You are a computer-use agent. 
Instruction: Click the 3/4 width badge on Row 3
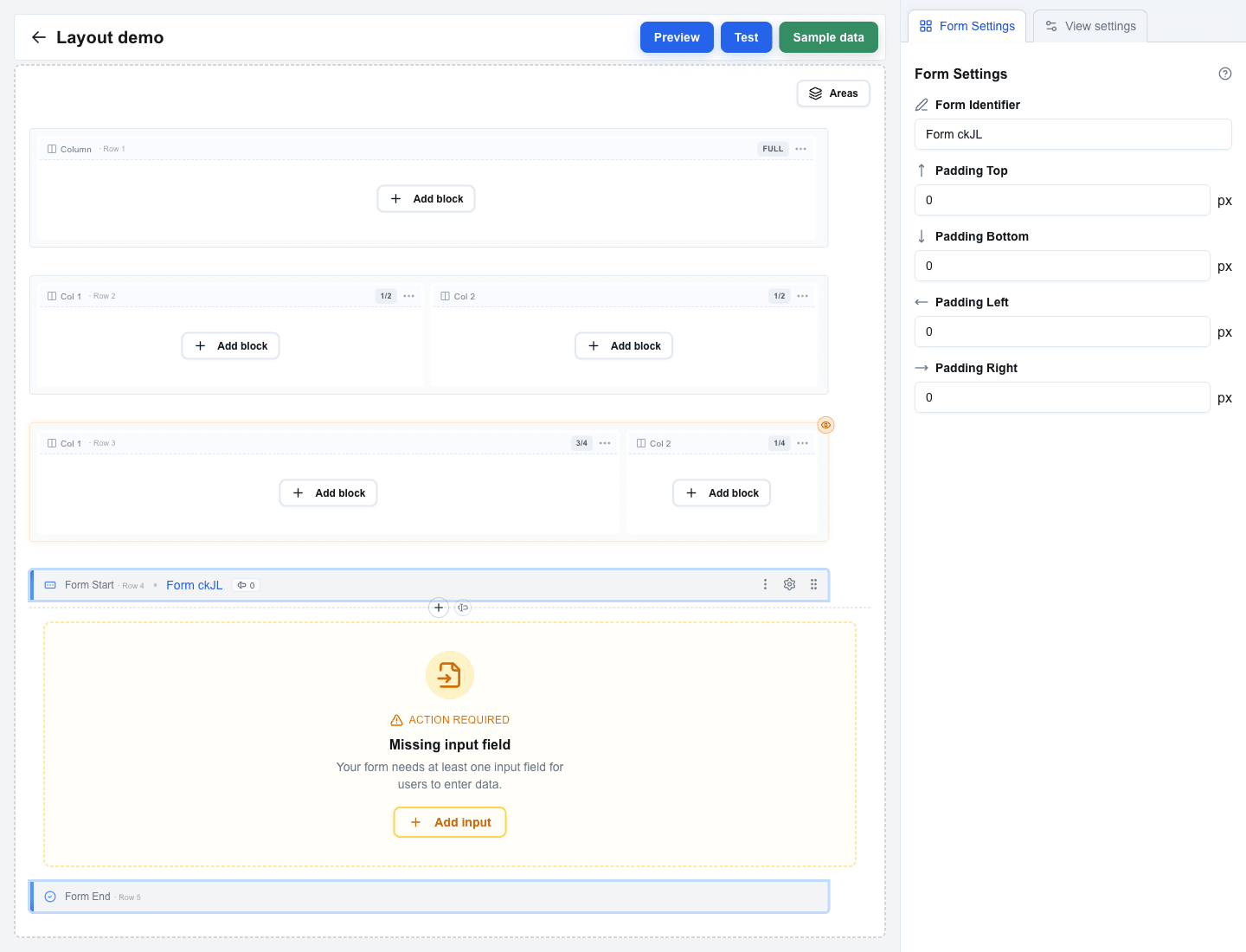tap(581, 443)
